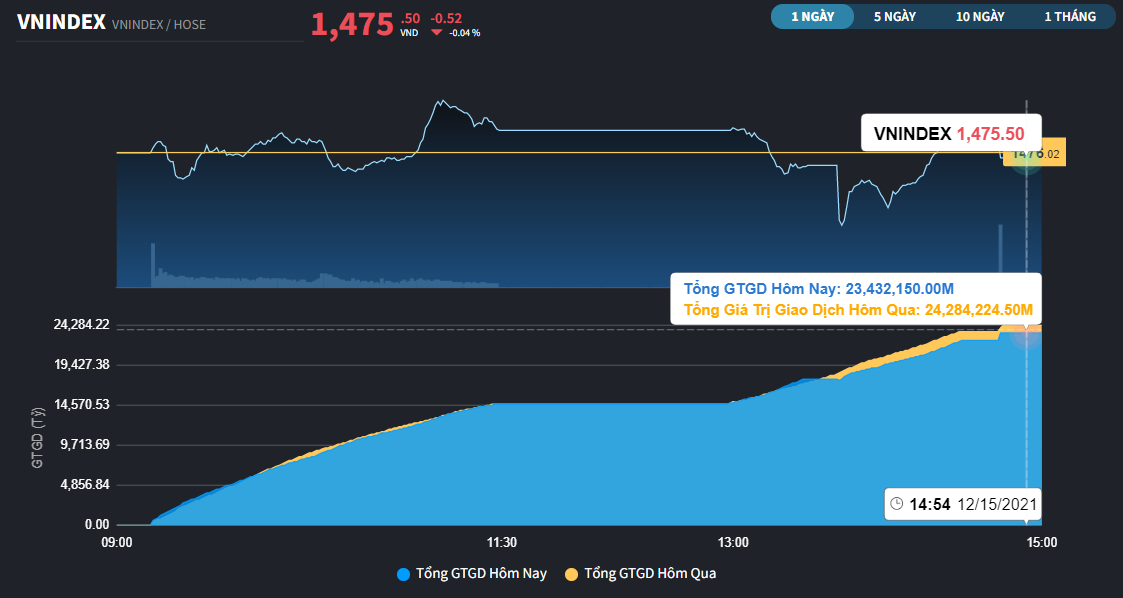Click the yellow reference price tag 1476.02
The width and height of the screenshot is (1123, 598).
(1036, 153)
